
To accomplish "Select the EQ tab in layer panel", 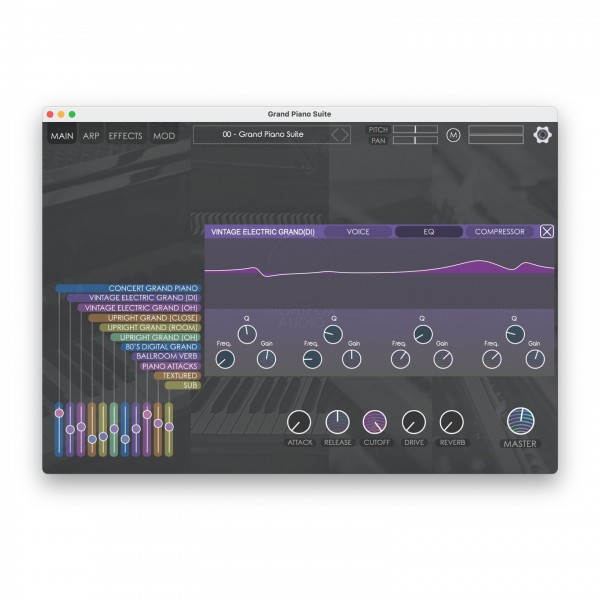I will 429,232.
